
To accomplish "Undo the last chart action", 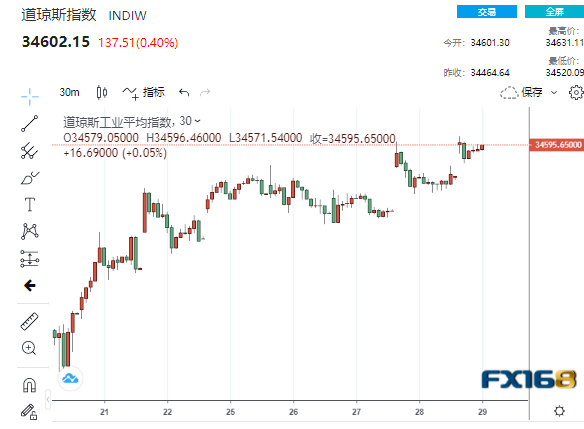I will point(184,92).
